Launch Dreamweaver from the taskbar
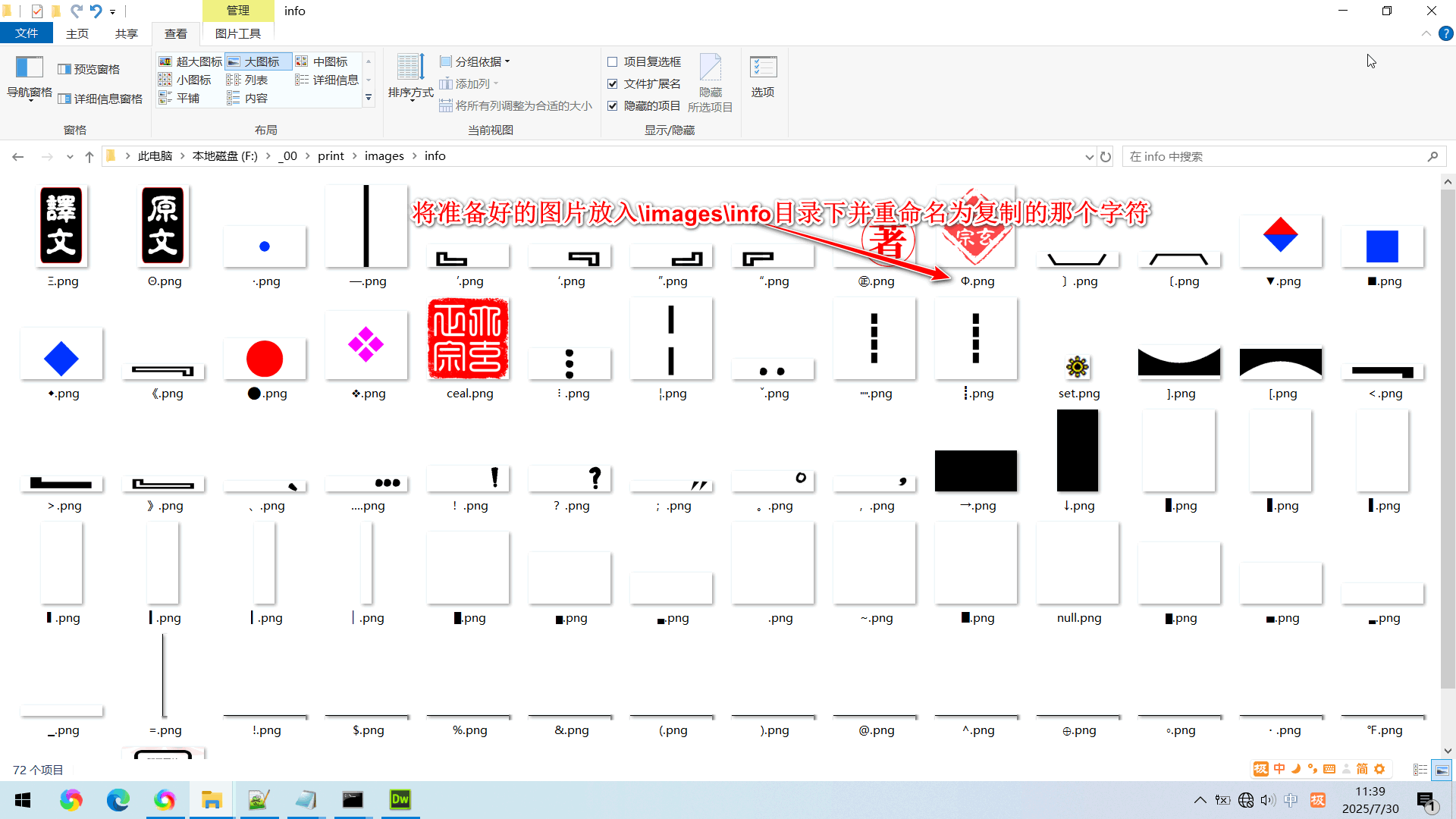1456x819 pixels. 400,800
